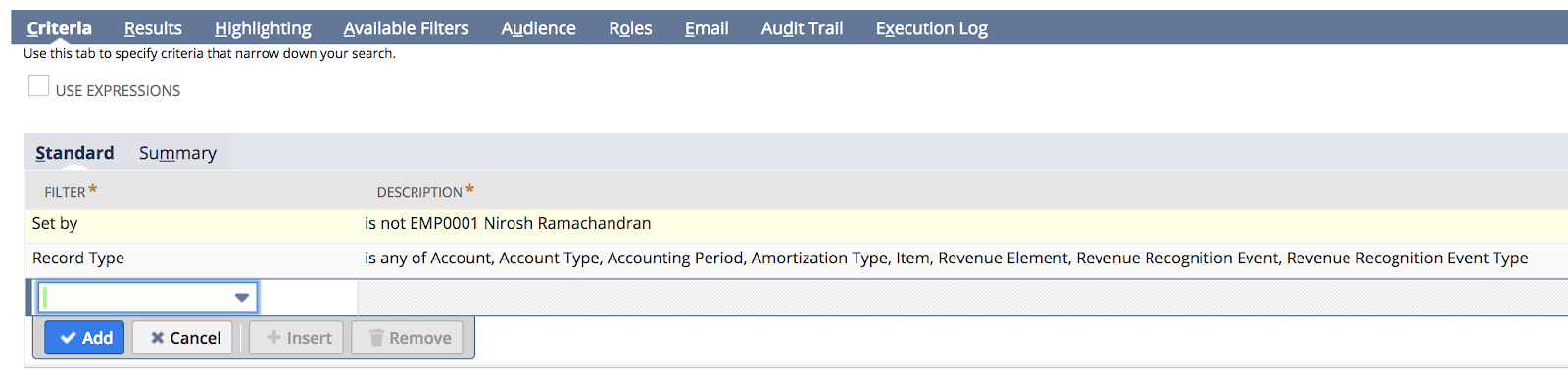Click the checkmark icon on Add button

[x=69, y=338]
